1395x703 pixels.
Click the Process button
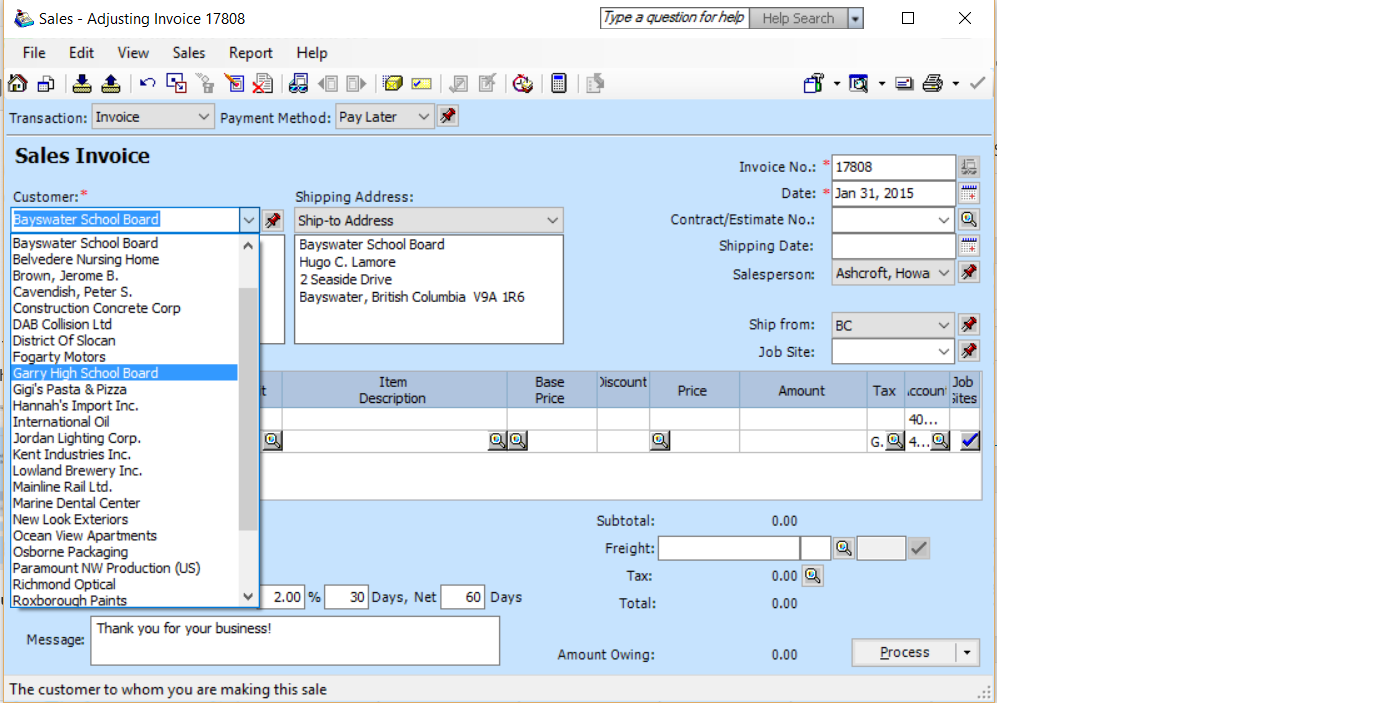[905, 652]
